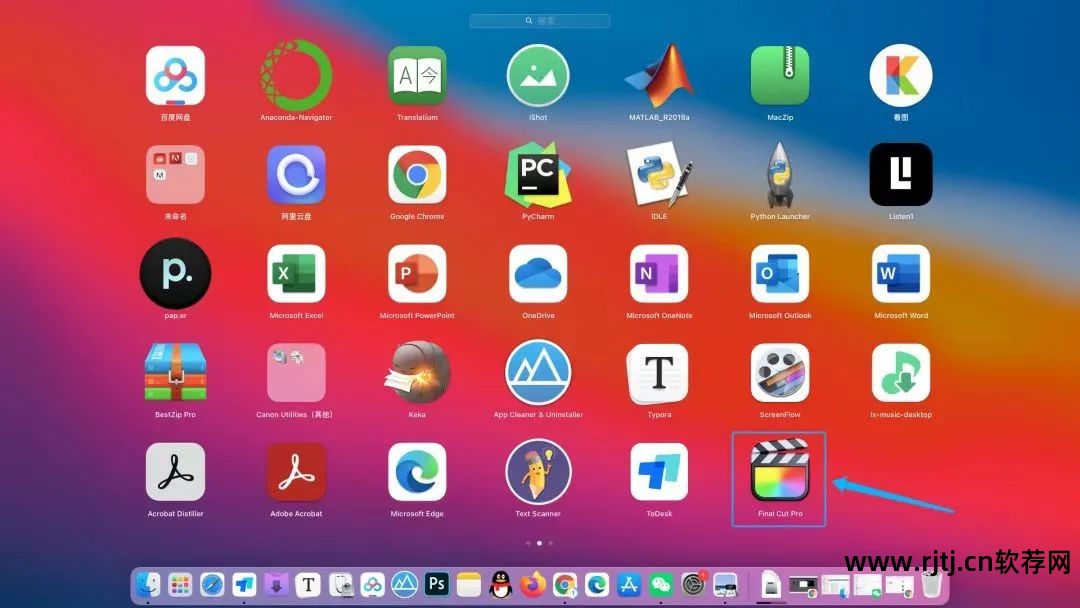
Task: Open the 看图 image viewer app
Action: click(901, 76)
